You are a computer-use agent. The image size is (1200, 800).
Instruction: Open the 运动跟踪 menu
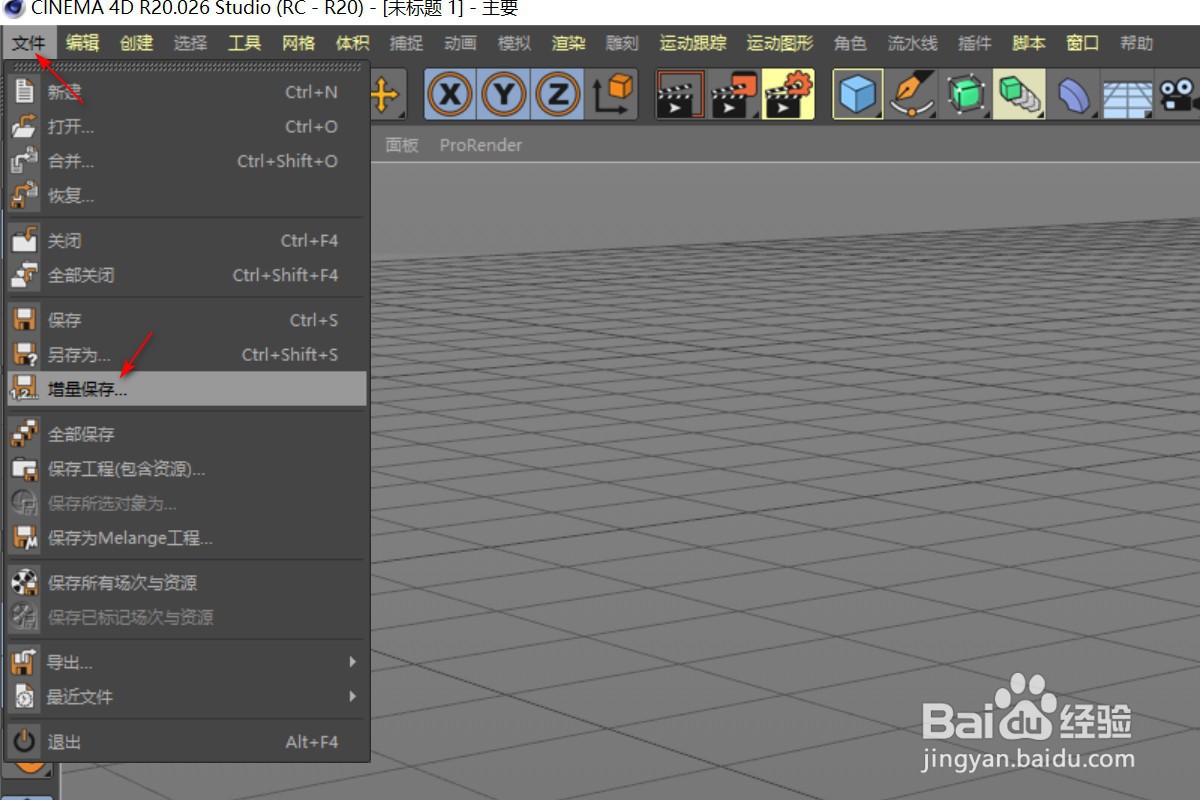(x=693, y=43)
